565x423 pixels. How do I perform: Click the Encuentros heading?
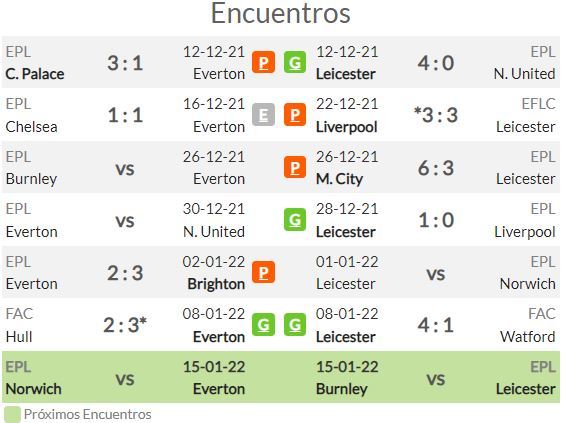(280, 13)
